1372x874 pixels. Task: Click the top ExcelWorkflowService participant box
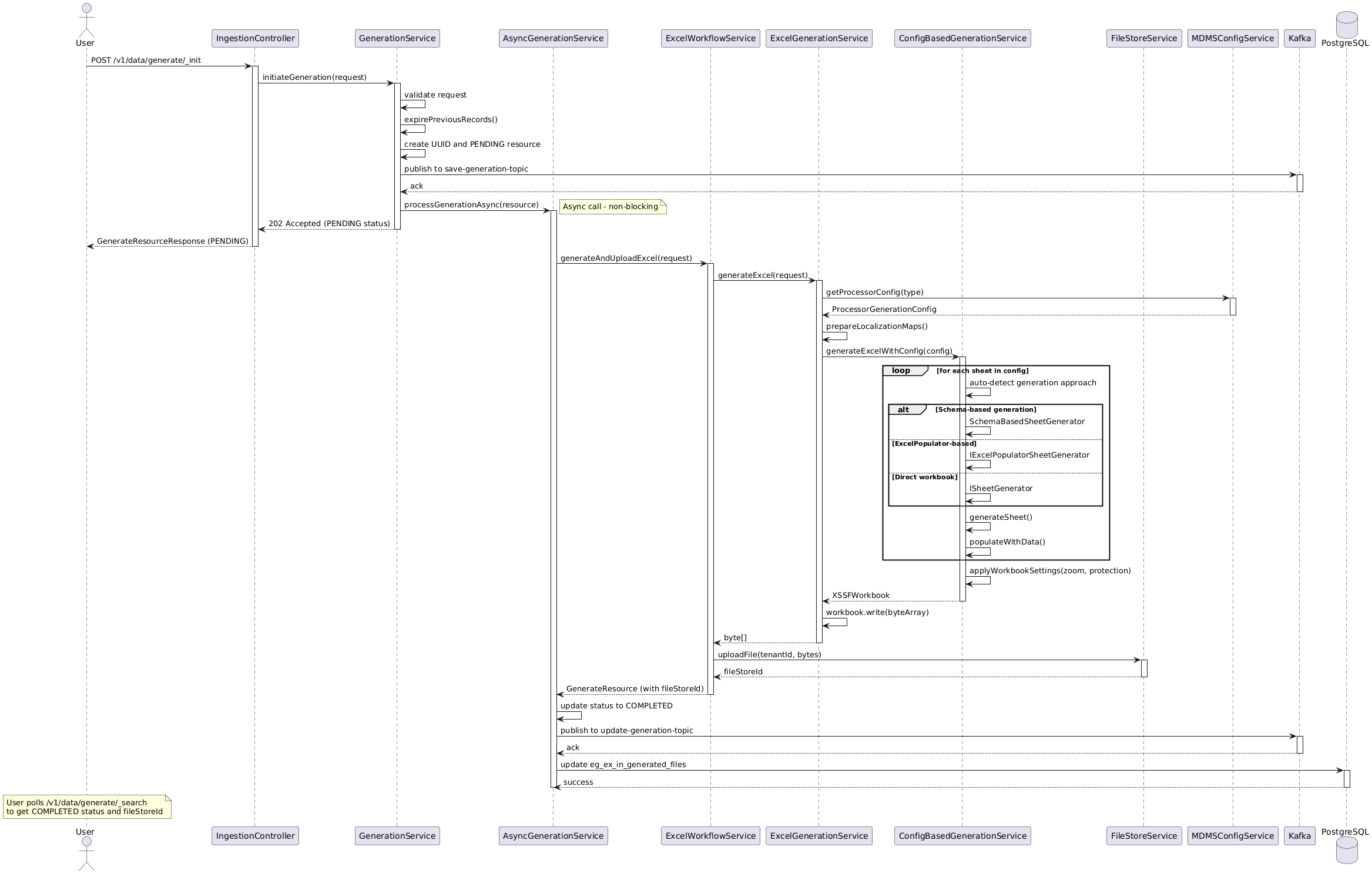click(x=710, y=38)
